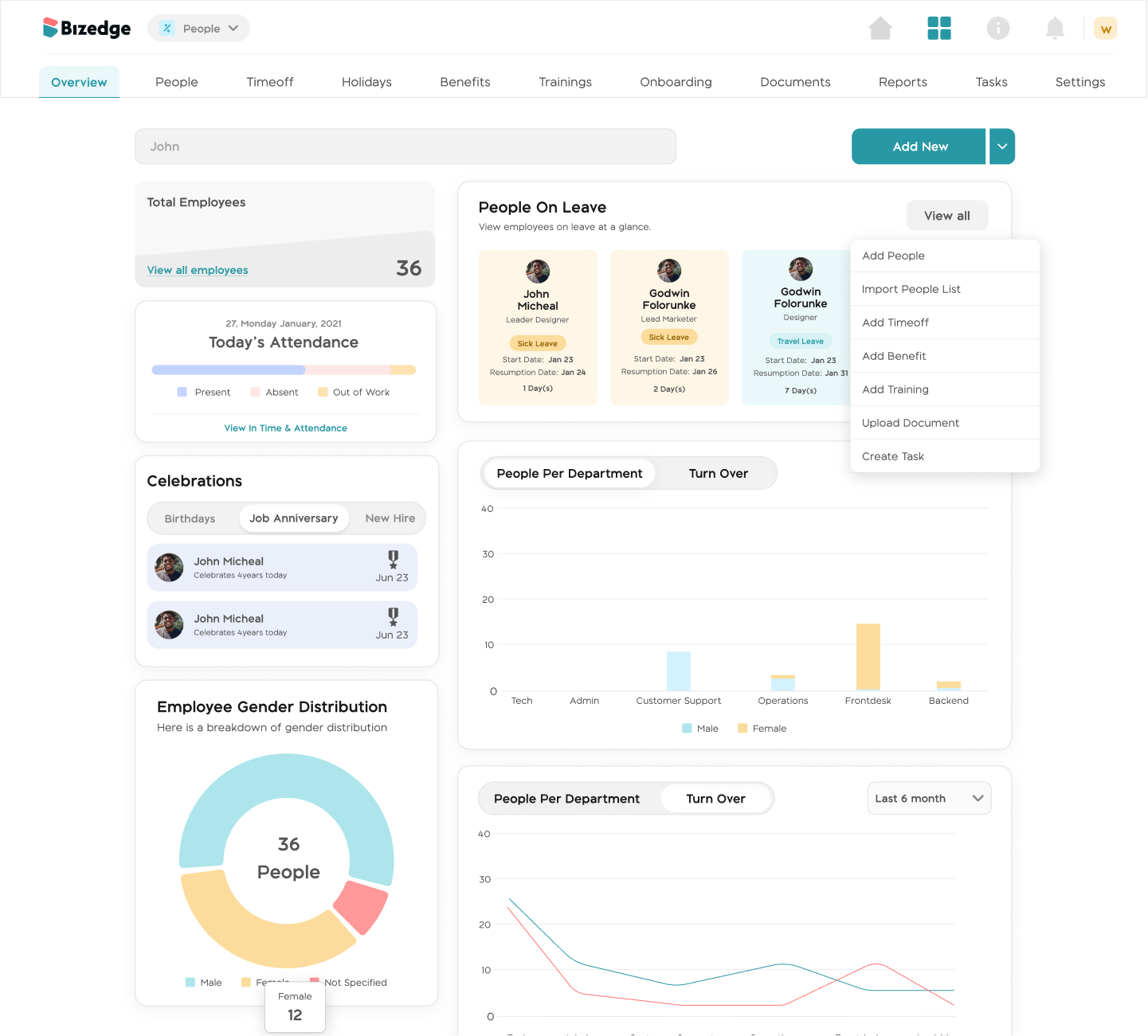Click the Bizedge logo

click(86, 28)
